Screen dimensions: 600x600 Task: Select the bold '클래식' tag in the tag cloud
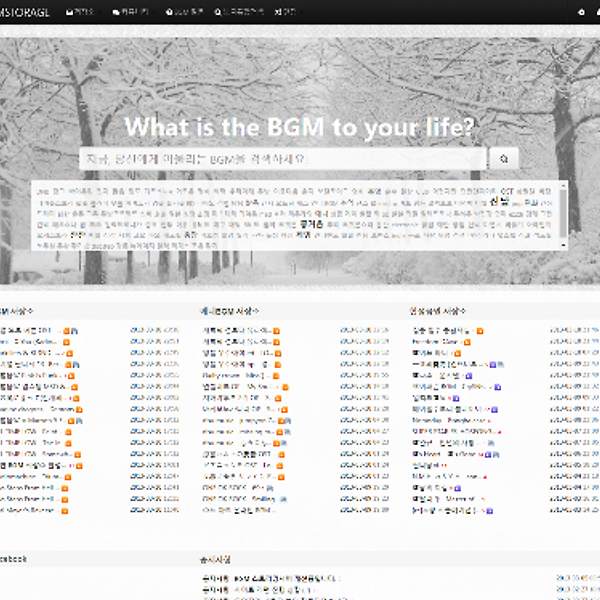pyautogui.click(x=317, y=224)
